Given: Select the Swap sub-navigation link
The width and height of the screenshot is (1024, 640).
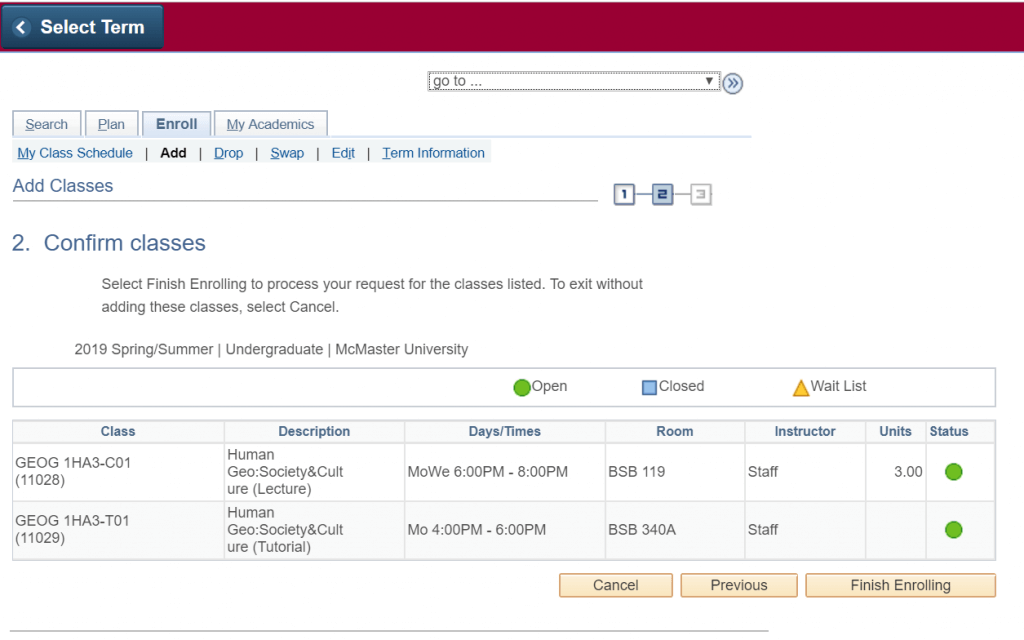Looking at the screenshot, I should tap(287, 153).
